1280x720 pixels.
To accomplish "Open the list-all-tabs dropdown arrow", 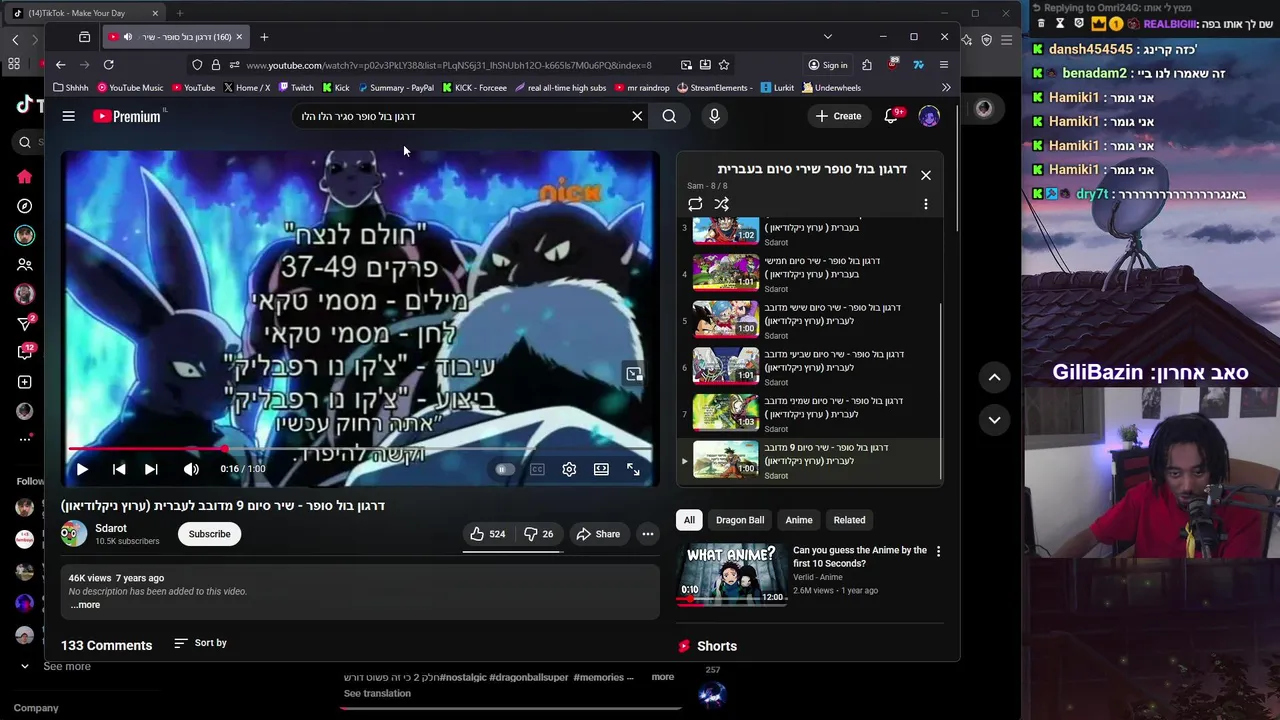I will pyautogui.click(x=827, y=37).
